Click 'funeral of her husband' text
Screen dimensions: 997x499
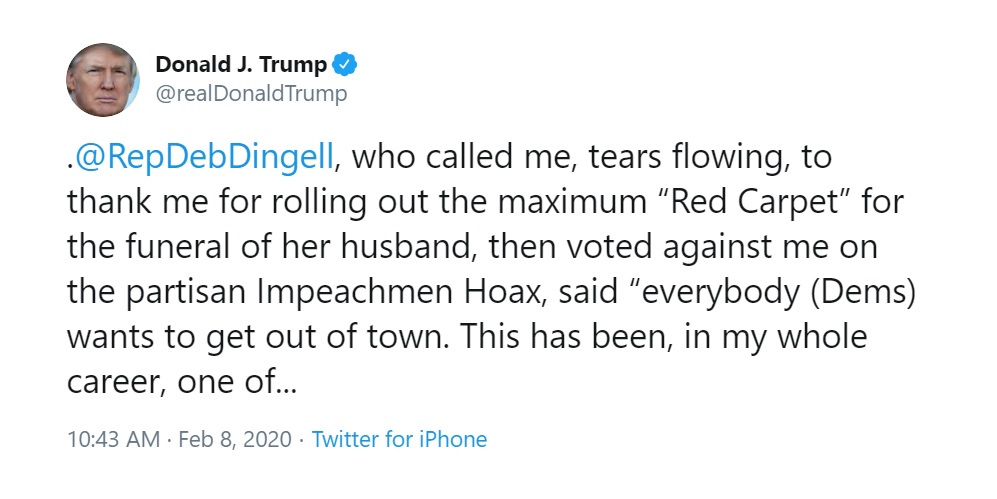point(301,247)
